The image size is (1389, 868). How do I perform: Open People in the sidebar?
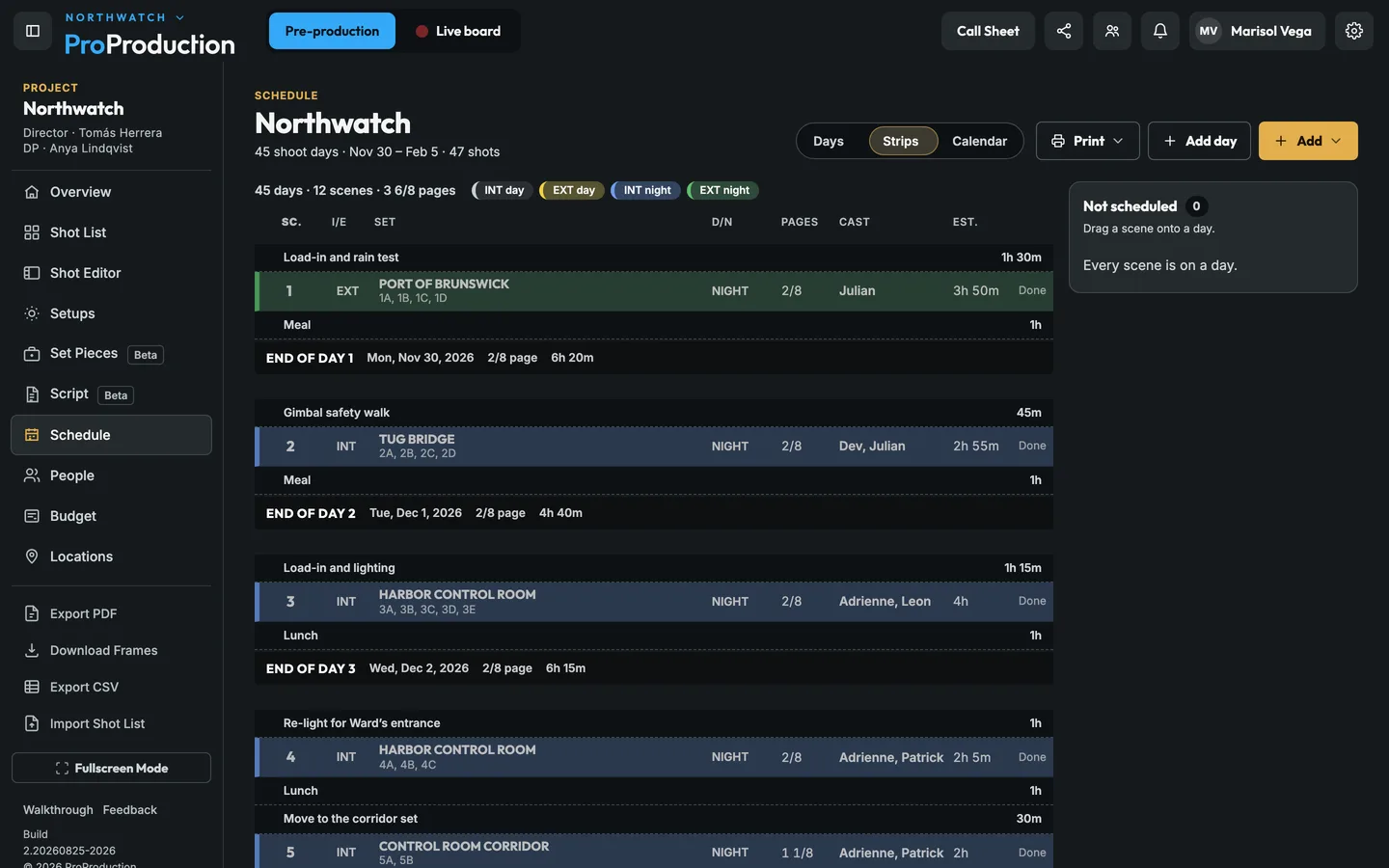click(x=111, y=475)
